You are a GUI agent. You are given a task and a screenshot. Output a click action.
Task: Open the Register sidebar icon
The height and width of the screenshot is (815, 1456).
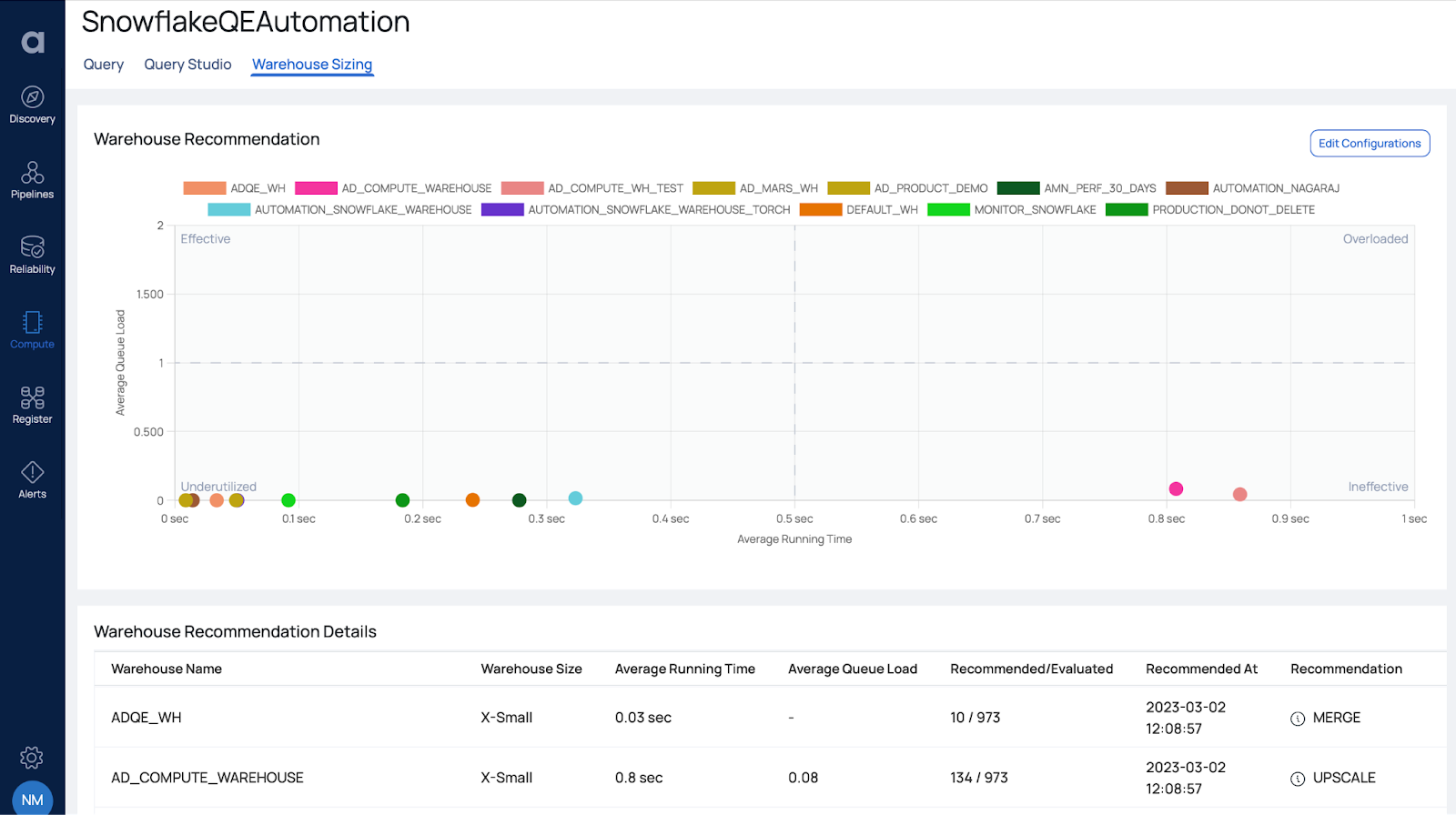pyautogui.click(x=33, y=397)
